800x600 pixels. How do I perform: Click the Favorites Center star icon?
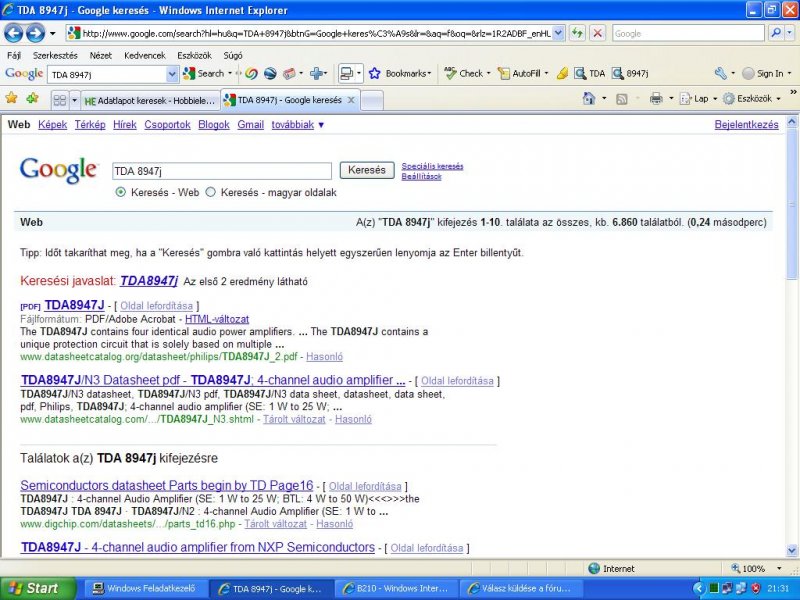11,98
